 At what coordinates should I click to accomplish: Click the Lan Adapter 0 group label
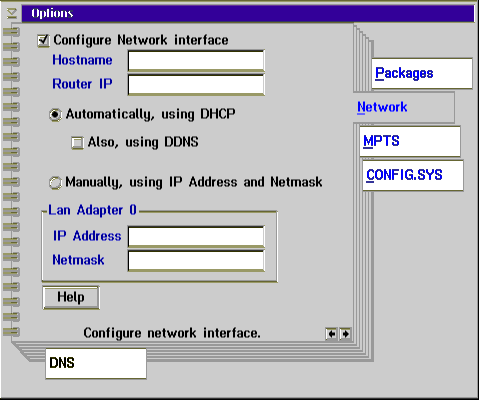92,210
